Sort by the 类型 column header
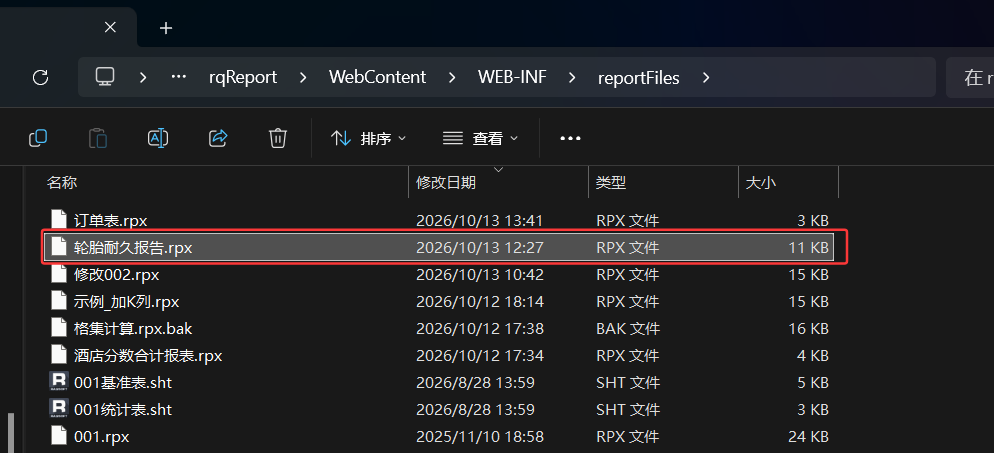This screenshot has width=994, height=453. [611, 182]
